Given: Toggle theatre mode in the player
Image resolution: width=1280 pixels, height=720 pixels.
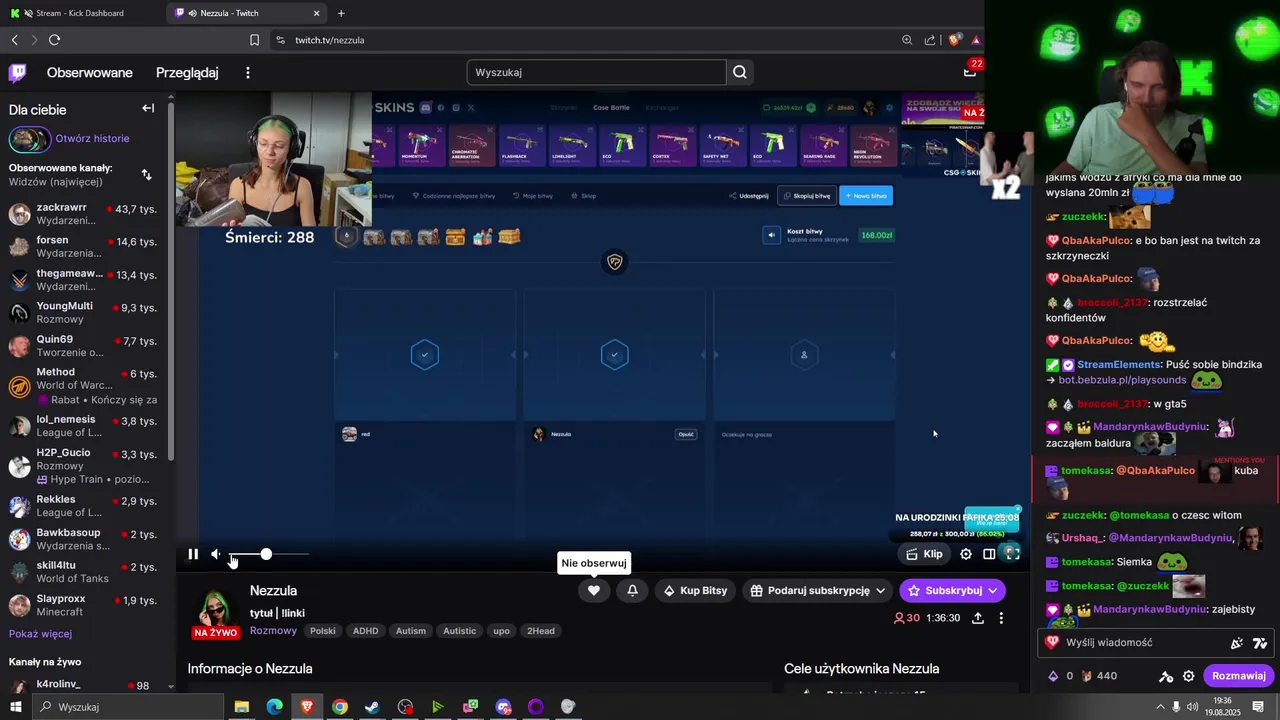Looking at the screenshot, I should pyautogui.click(x=989, y=554).
